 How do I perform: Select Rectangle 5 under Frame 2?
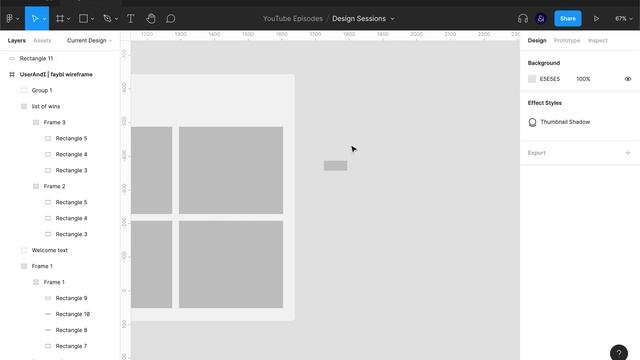71,202
